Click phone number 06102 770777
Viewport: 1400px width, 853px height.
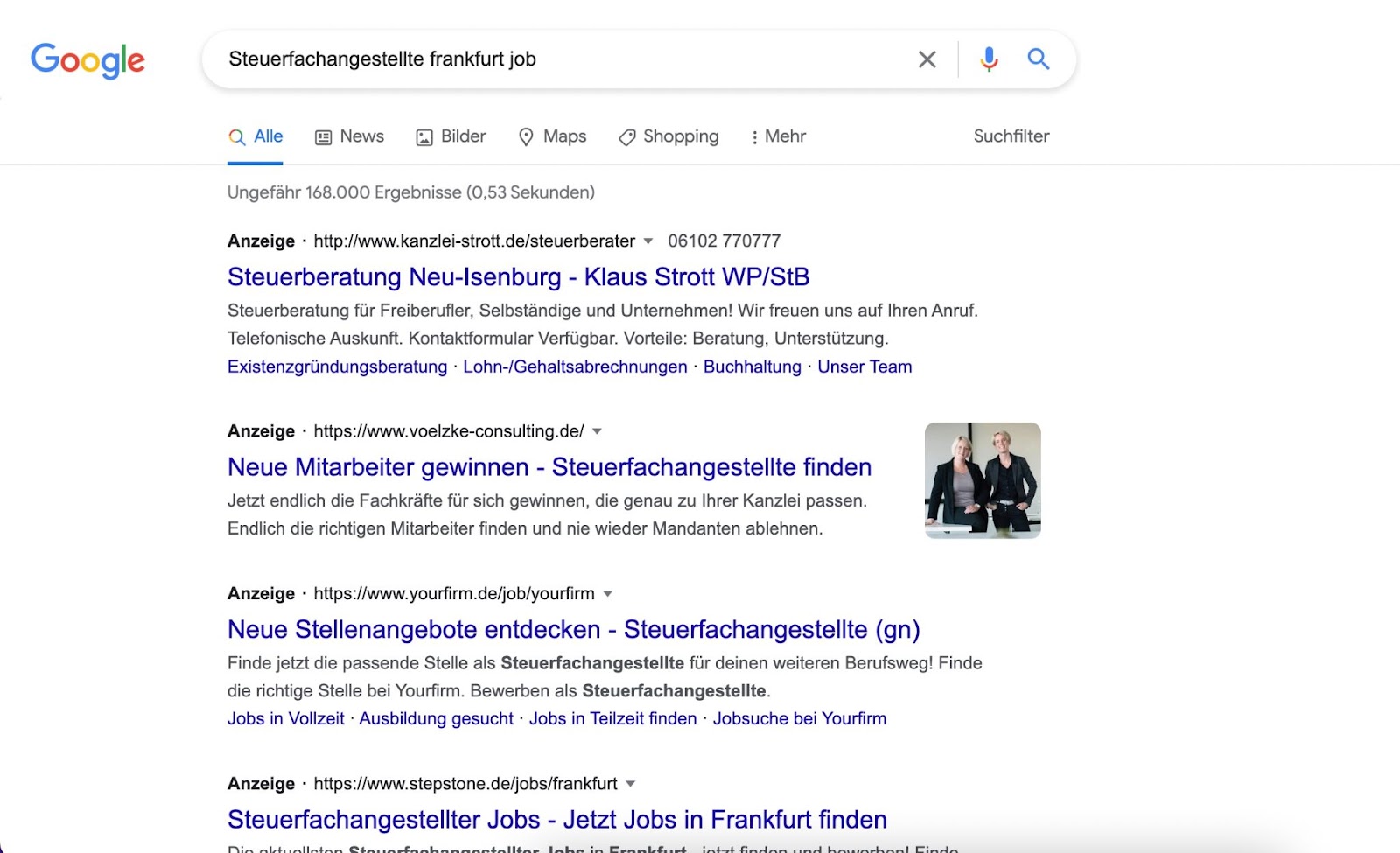pos(724,241)
